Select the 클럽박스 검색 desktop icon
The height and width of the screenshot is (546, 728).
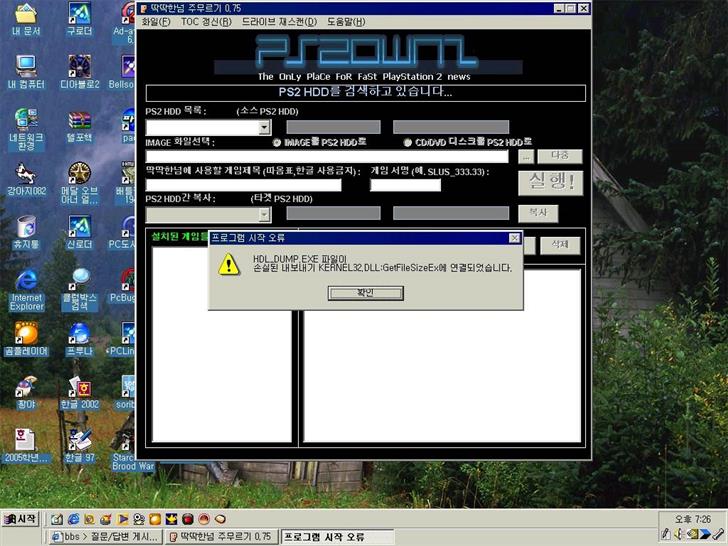click(79, 290)
